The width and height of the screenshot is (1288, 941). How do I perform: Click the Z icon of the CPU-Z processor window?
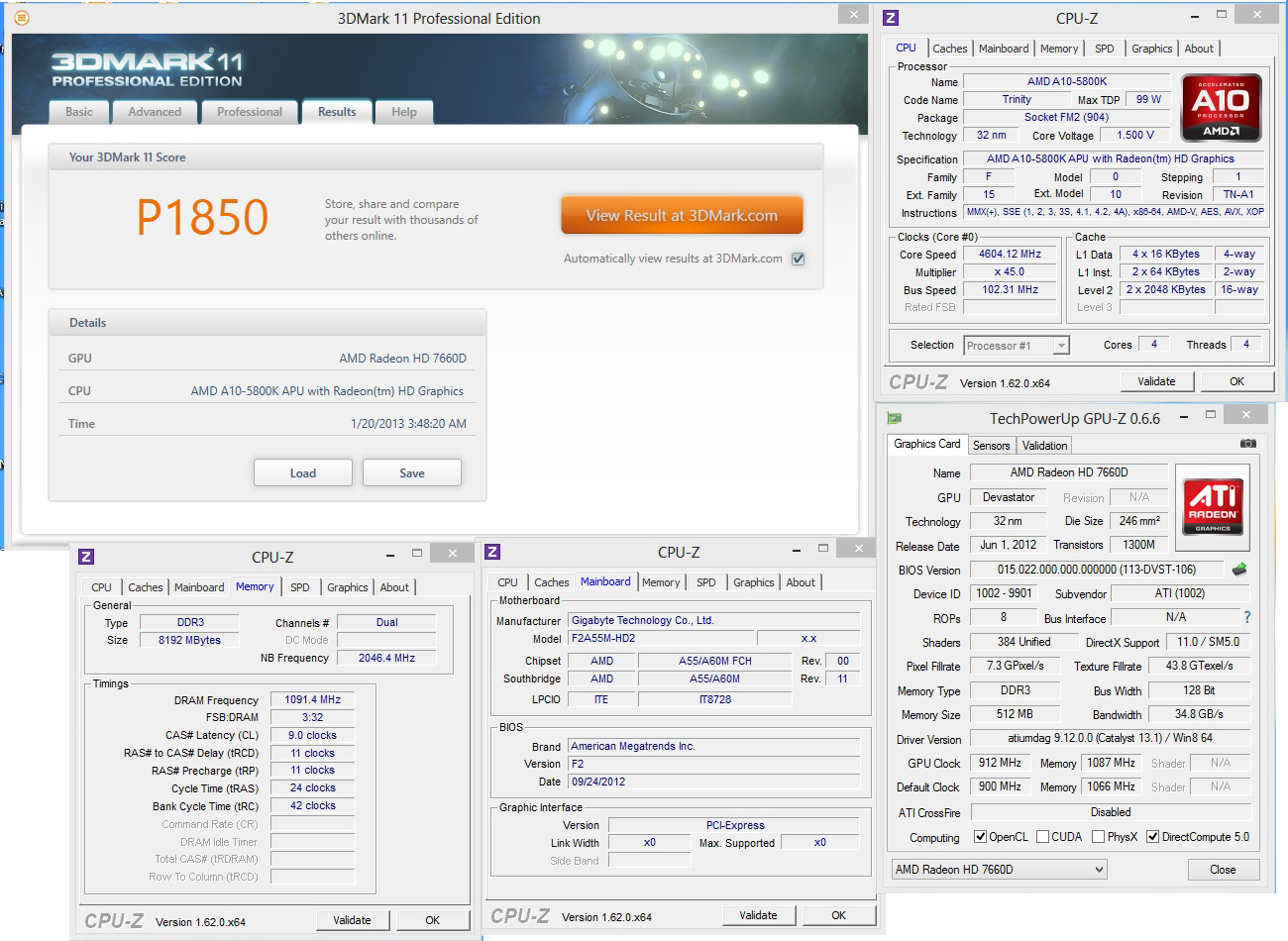pos(891,18)
